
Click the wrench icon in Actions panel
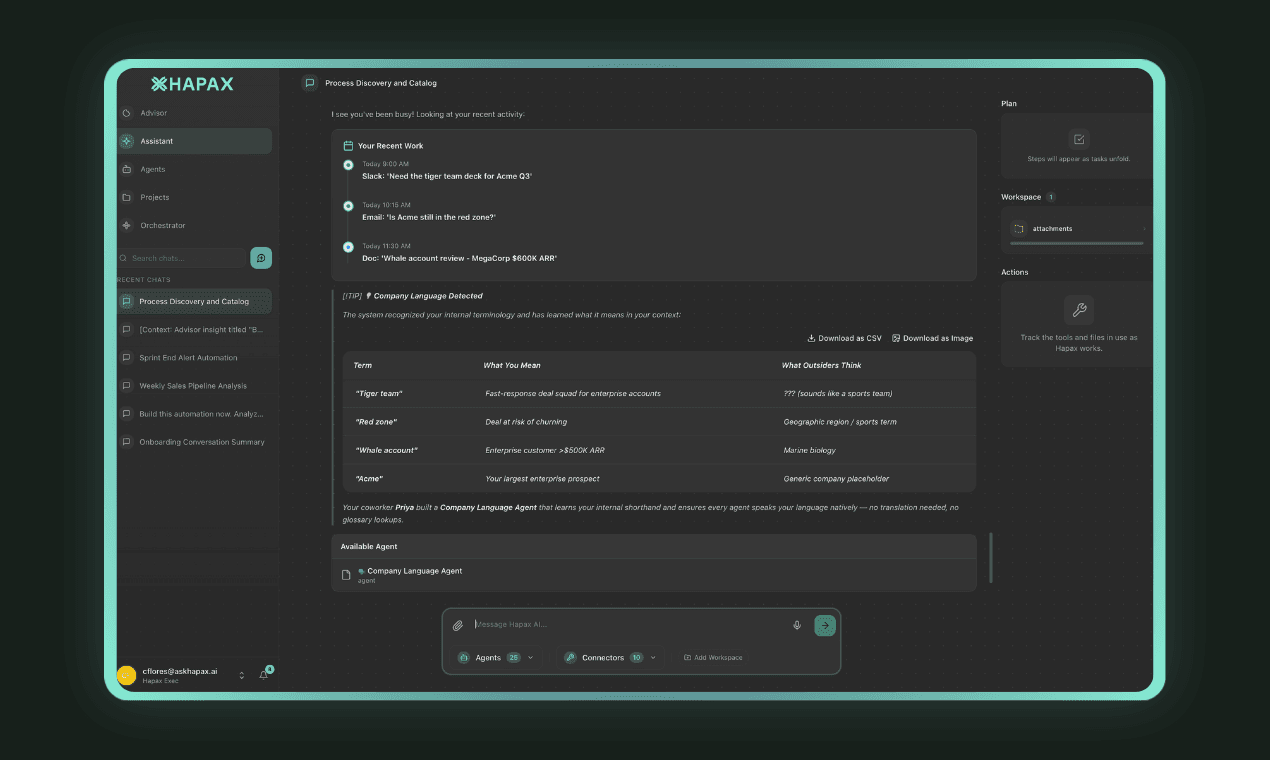(x=1079, y=310)
